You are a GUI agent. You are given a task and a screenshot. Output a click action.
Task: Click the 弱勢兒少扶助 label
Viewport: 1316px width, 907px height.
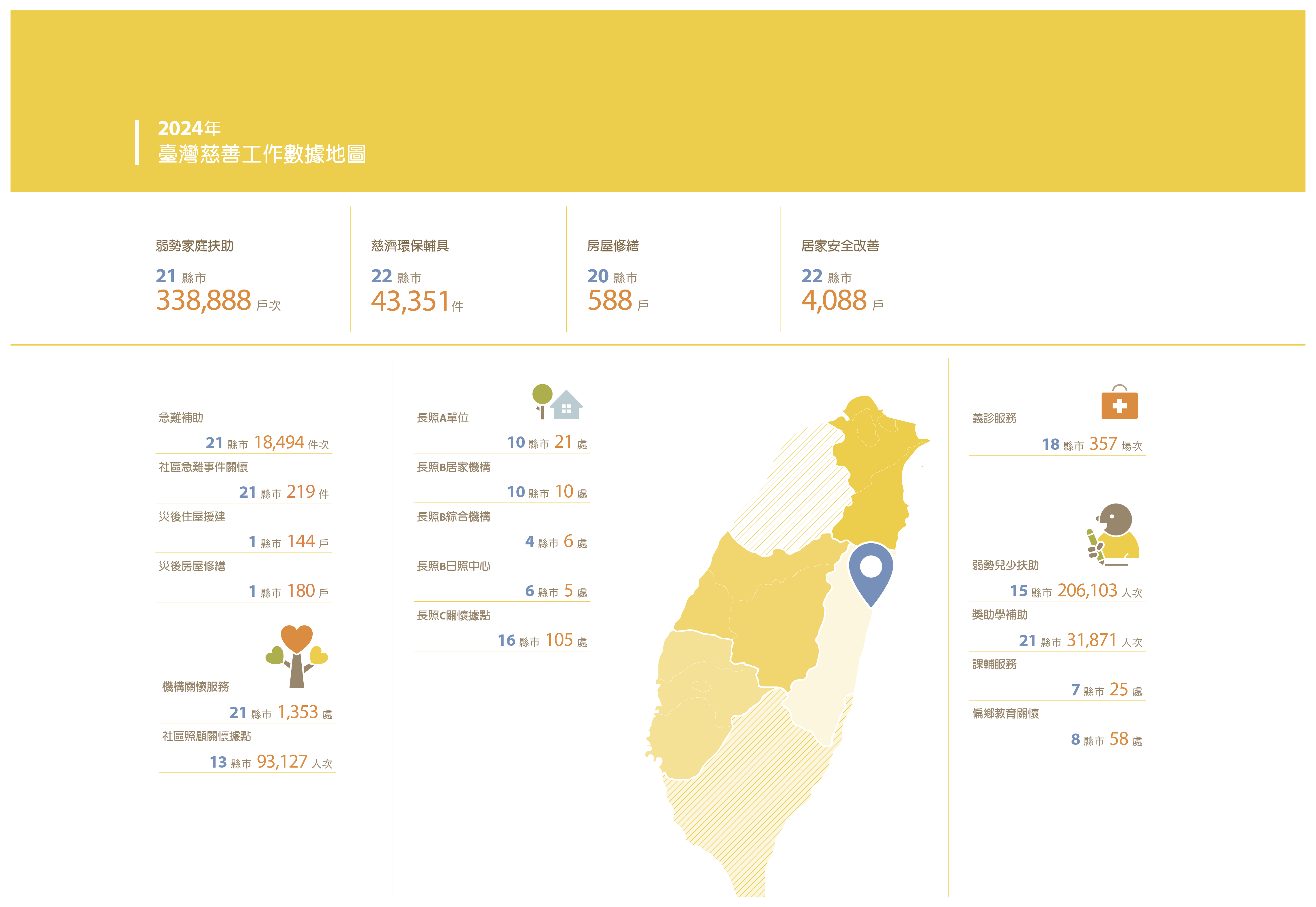click(1006, 566)
